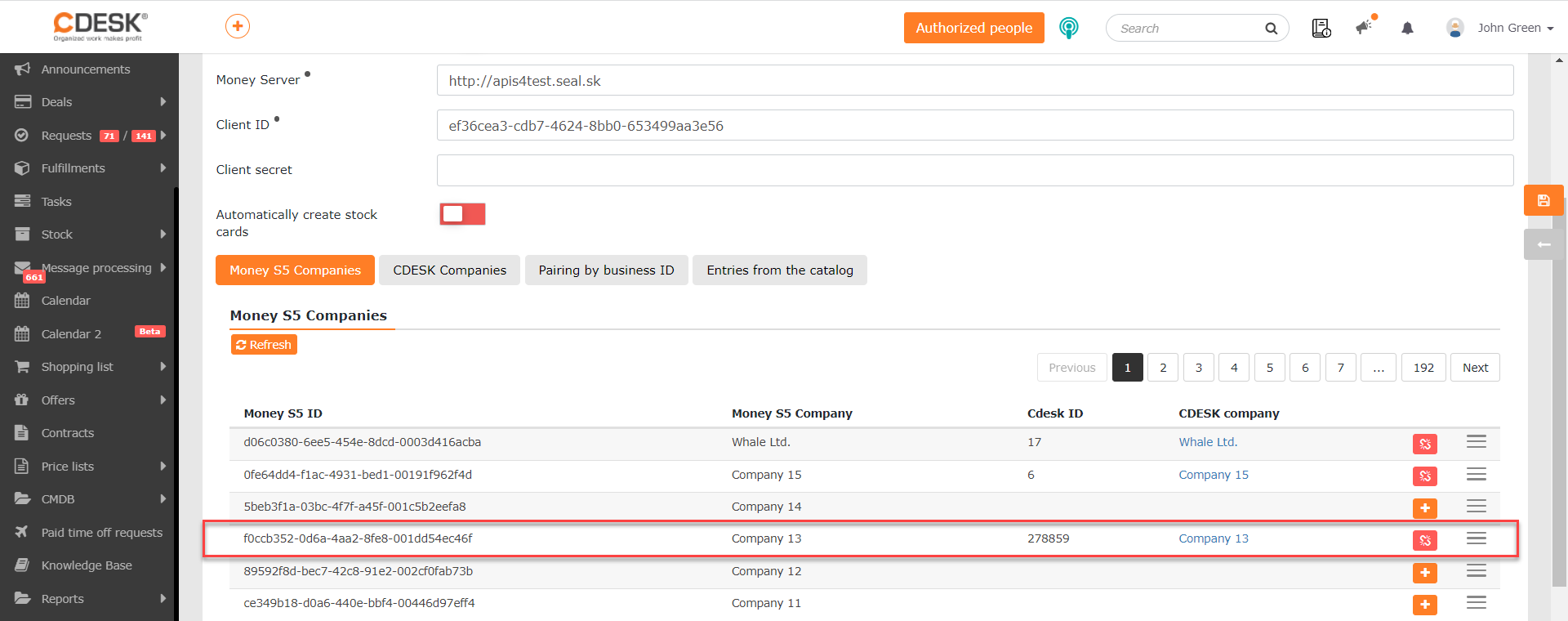The image size is (1568, 621).
Task: Click the orange plus add button in header
Action: click(238, 26)
